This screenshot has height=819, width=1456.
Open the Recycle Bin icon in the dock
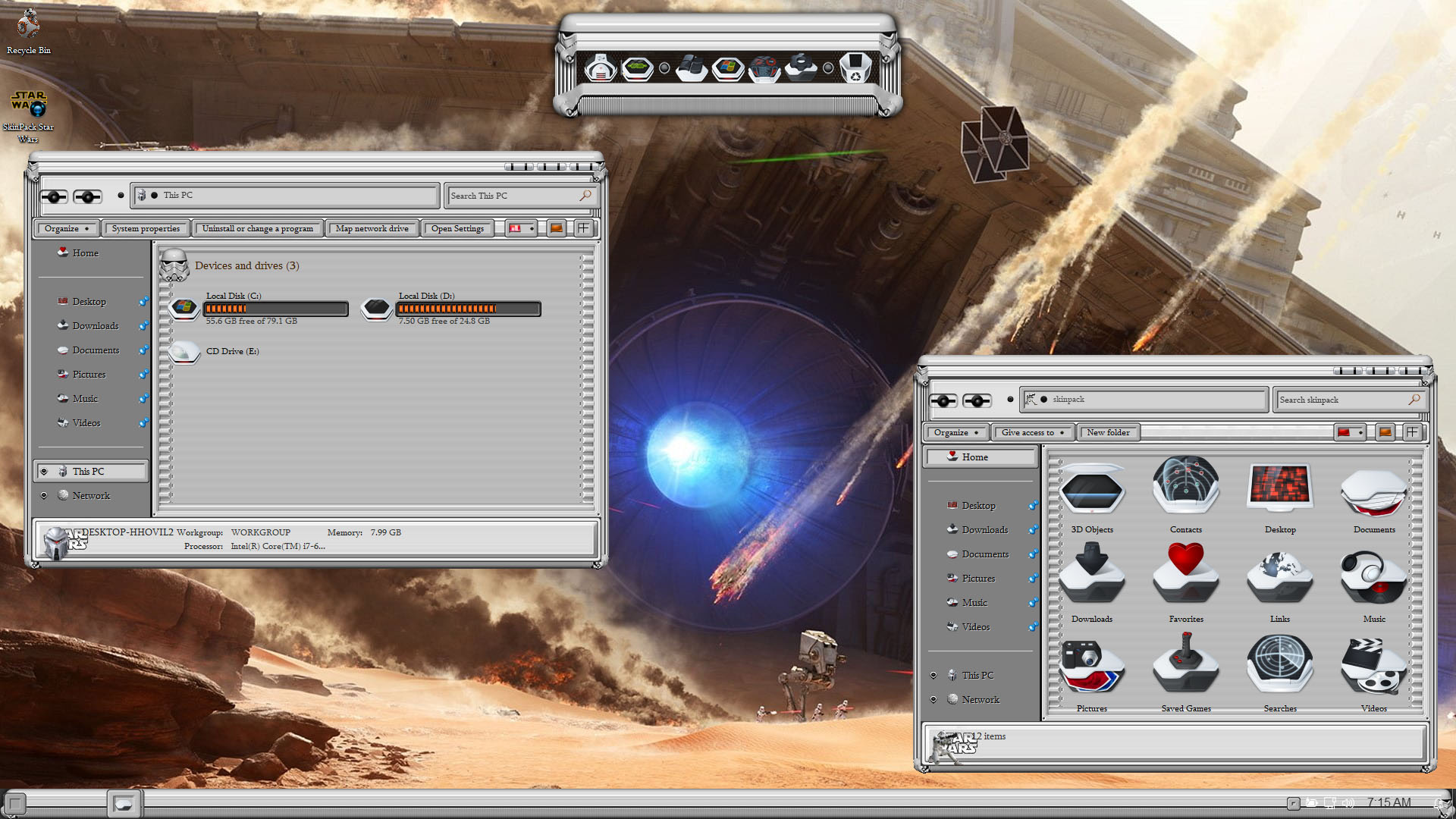click(x=855, y=67)
